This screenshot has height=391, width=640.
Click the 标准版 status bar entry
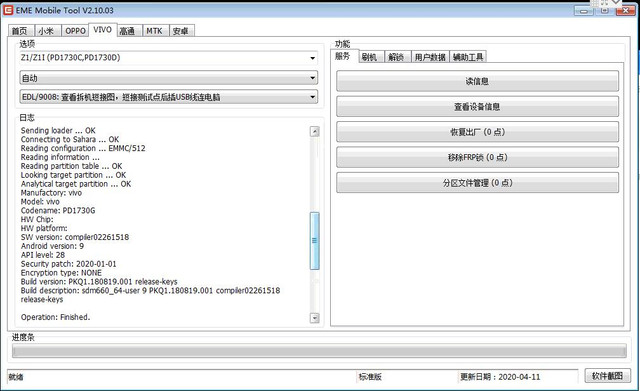(x=370, y=377)
